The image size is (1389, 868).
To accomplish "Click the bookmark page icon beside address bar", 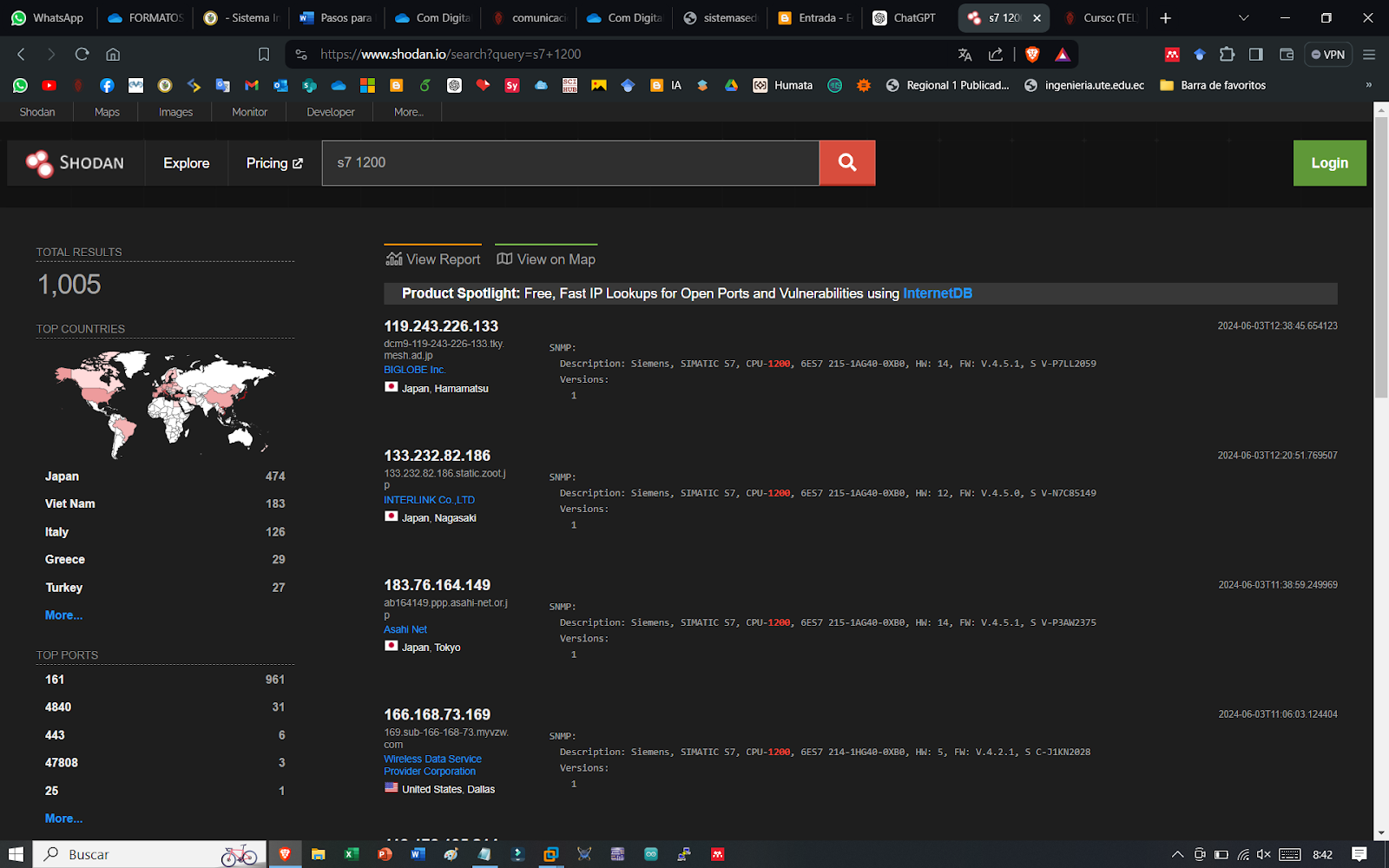I will (x=264, y=54).
